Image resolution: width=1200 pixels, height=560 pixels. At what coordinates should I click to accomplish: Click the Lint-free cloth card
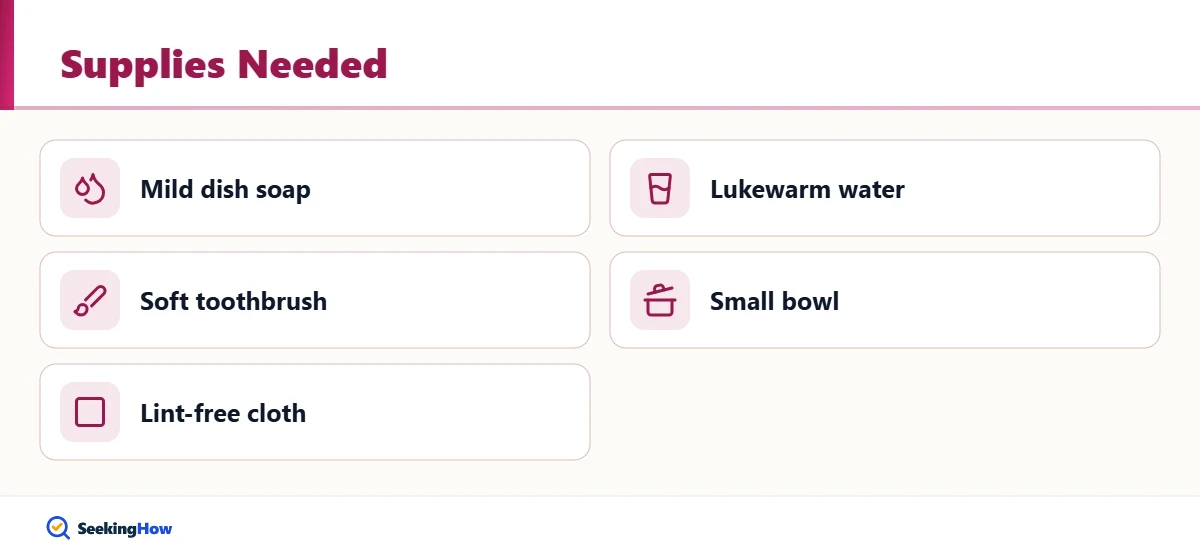315,412
